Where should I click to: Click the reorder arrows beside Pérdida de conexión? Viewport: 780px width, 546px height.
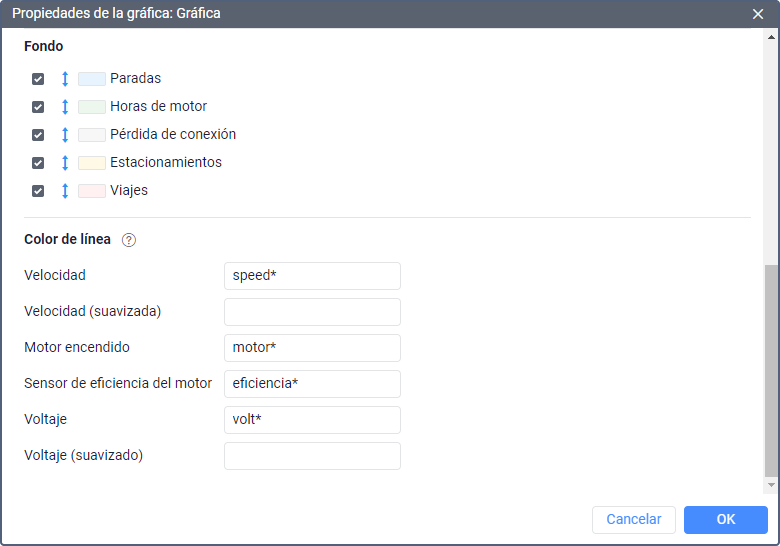tap(65, 134)
